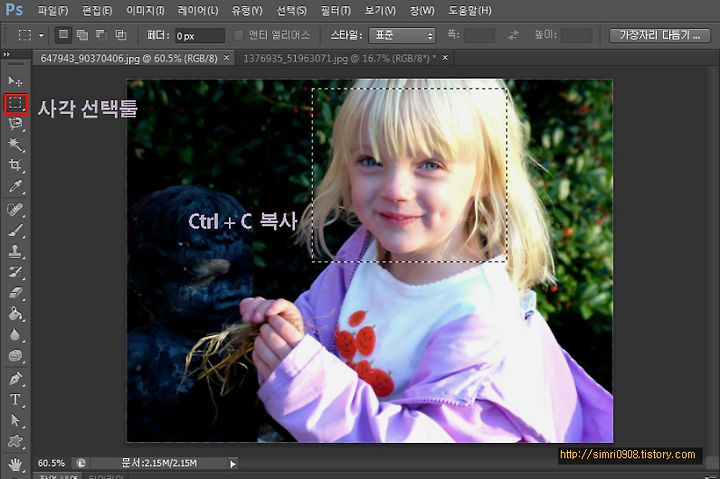Image resolution: width=720 pixels, height=479 pixels.
Task: Select the Brush tool
Action: [15, 230]
